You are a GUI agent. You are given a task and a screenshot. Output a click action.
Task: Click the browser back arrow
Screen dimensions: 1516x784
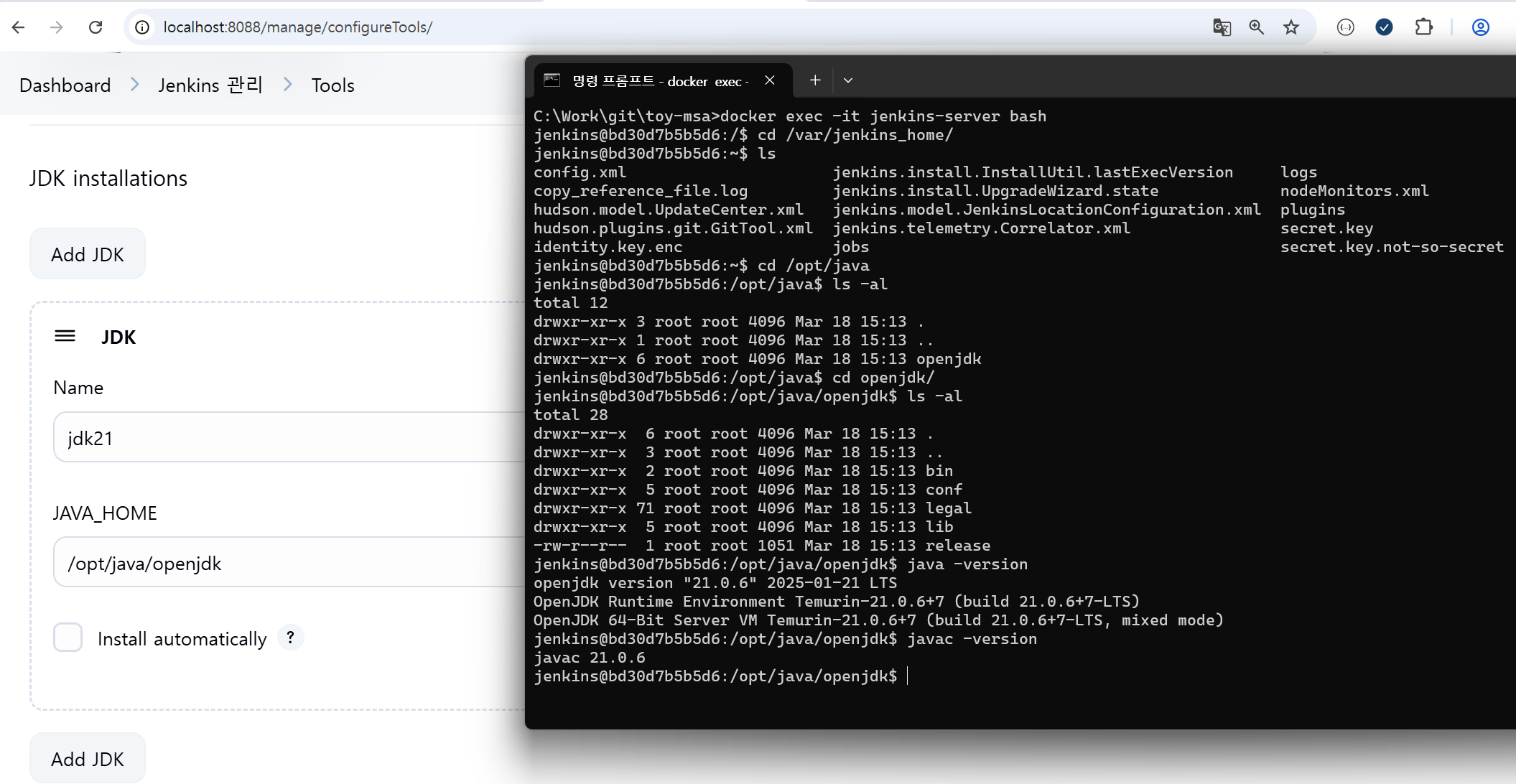[19, 27]
